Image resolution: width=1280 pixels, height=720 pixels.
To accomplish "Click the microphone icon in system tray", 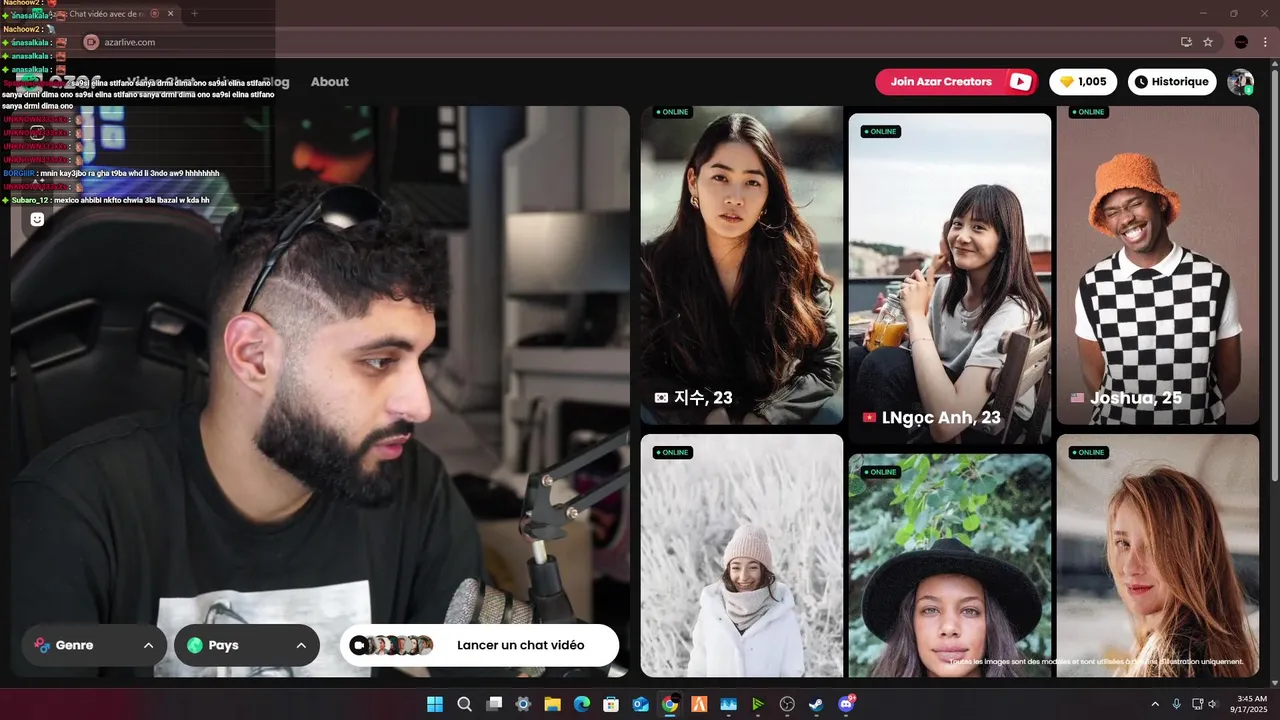I will pyautogui.click(x=1177, y=704).
